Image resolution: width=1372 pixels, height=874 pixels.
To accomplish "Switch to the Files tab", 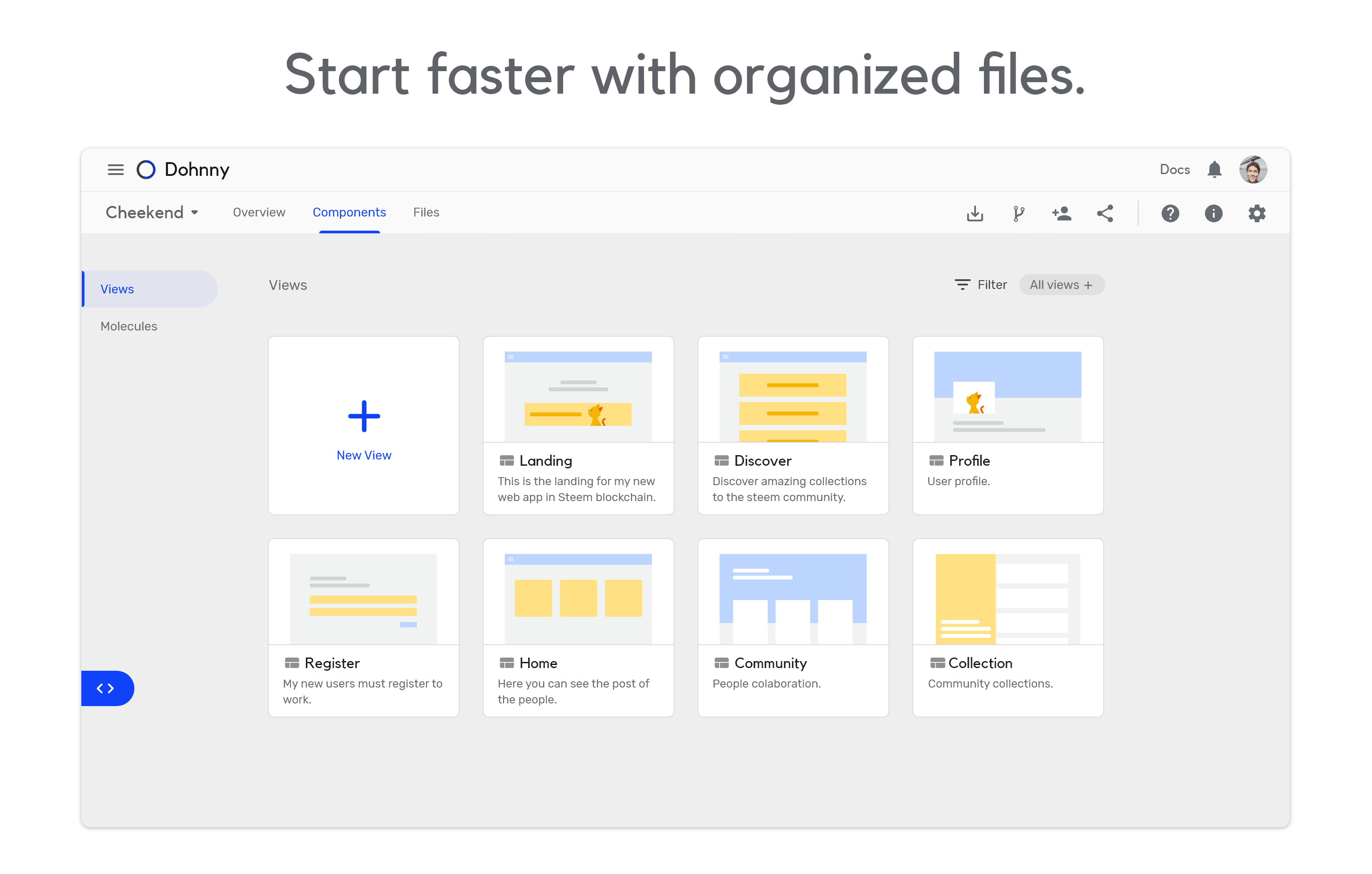I will 426,213.
